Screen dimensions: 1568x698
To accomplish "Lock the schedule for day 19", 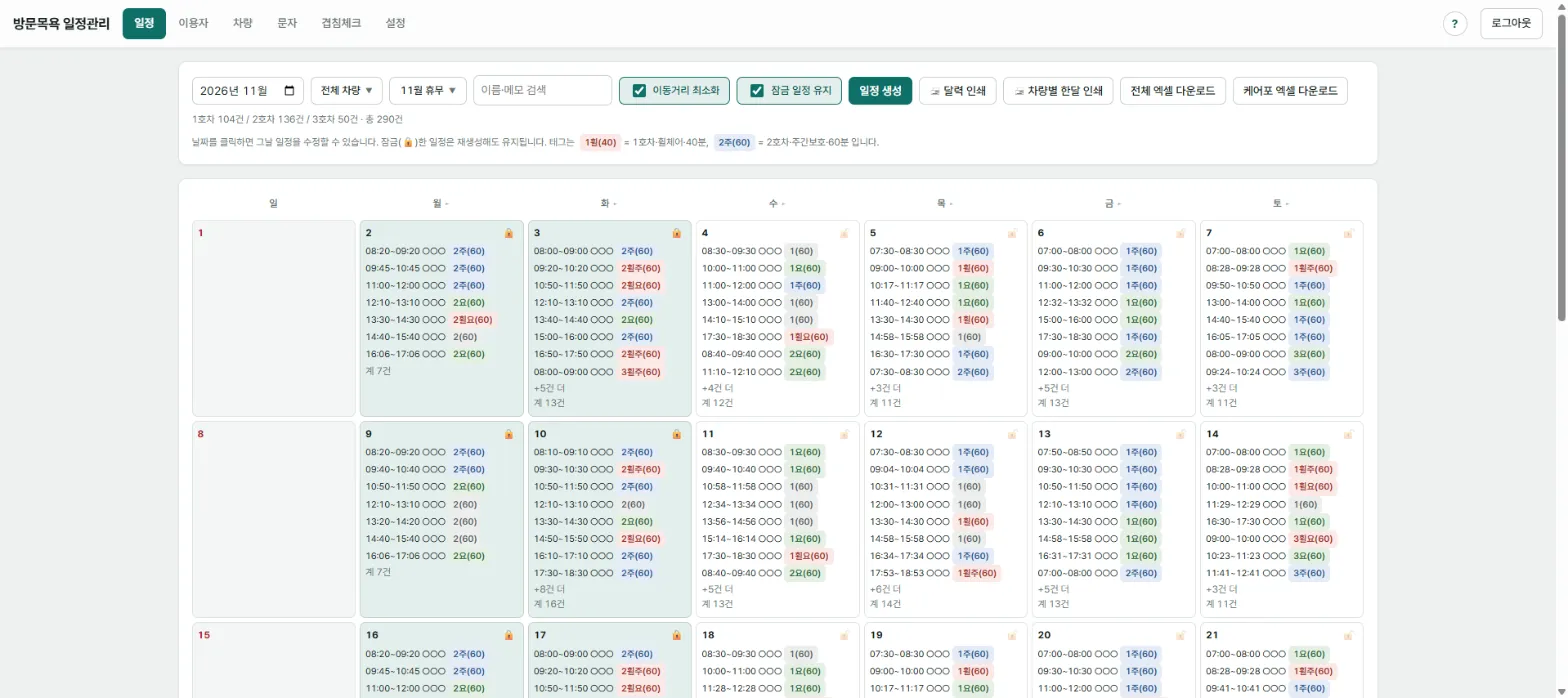I will click(x=1012, y=635).
